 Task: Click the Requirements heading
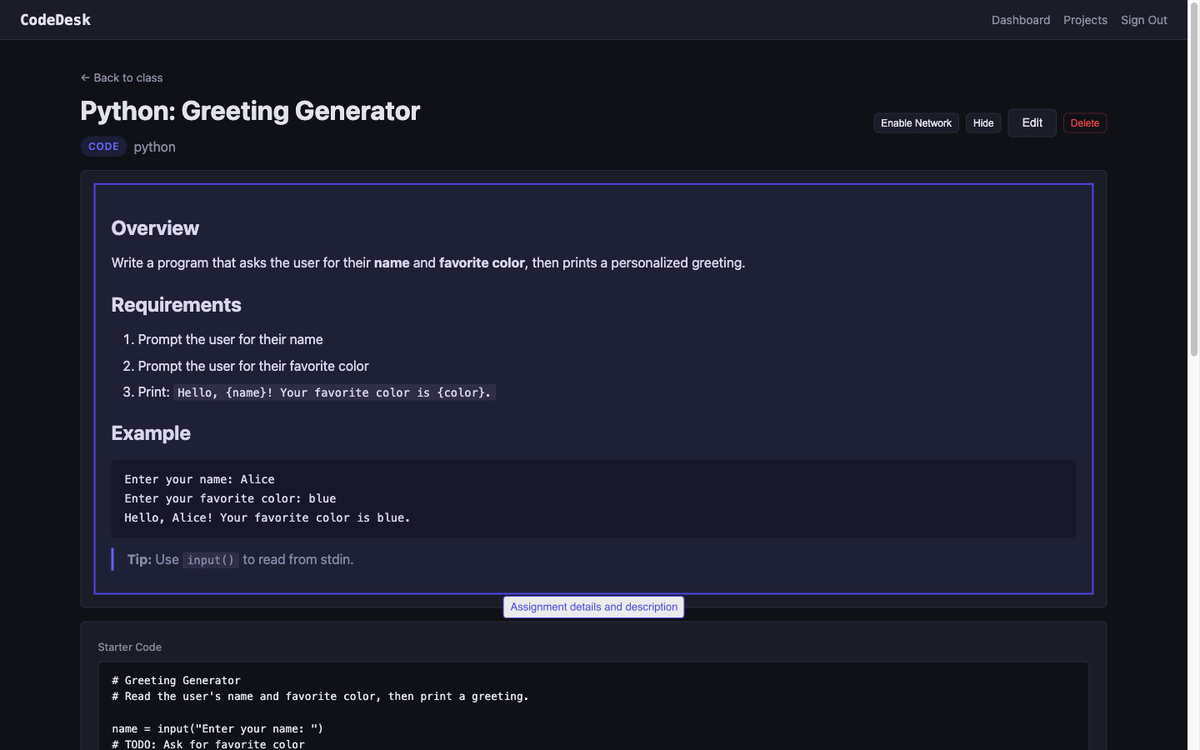pos(176,305)
